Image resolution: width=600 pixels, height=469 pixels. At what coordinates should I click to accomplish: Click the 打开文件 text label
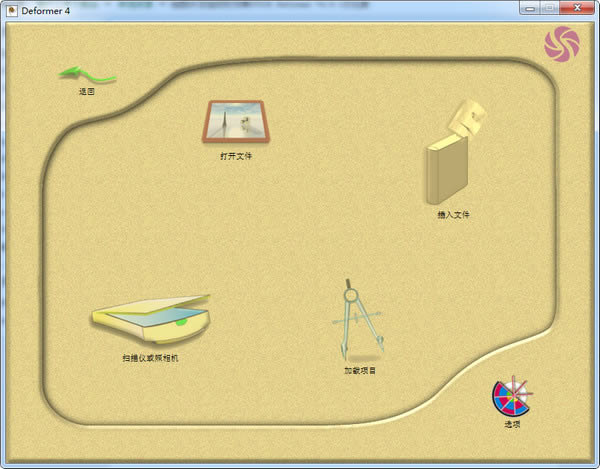click(x=236, y=156)
